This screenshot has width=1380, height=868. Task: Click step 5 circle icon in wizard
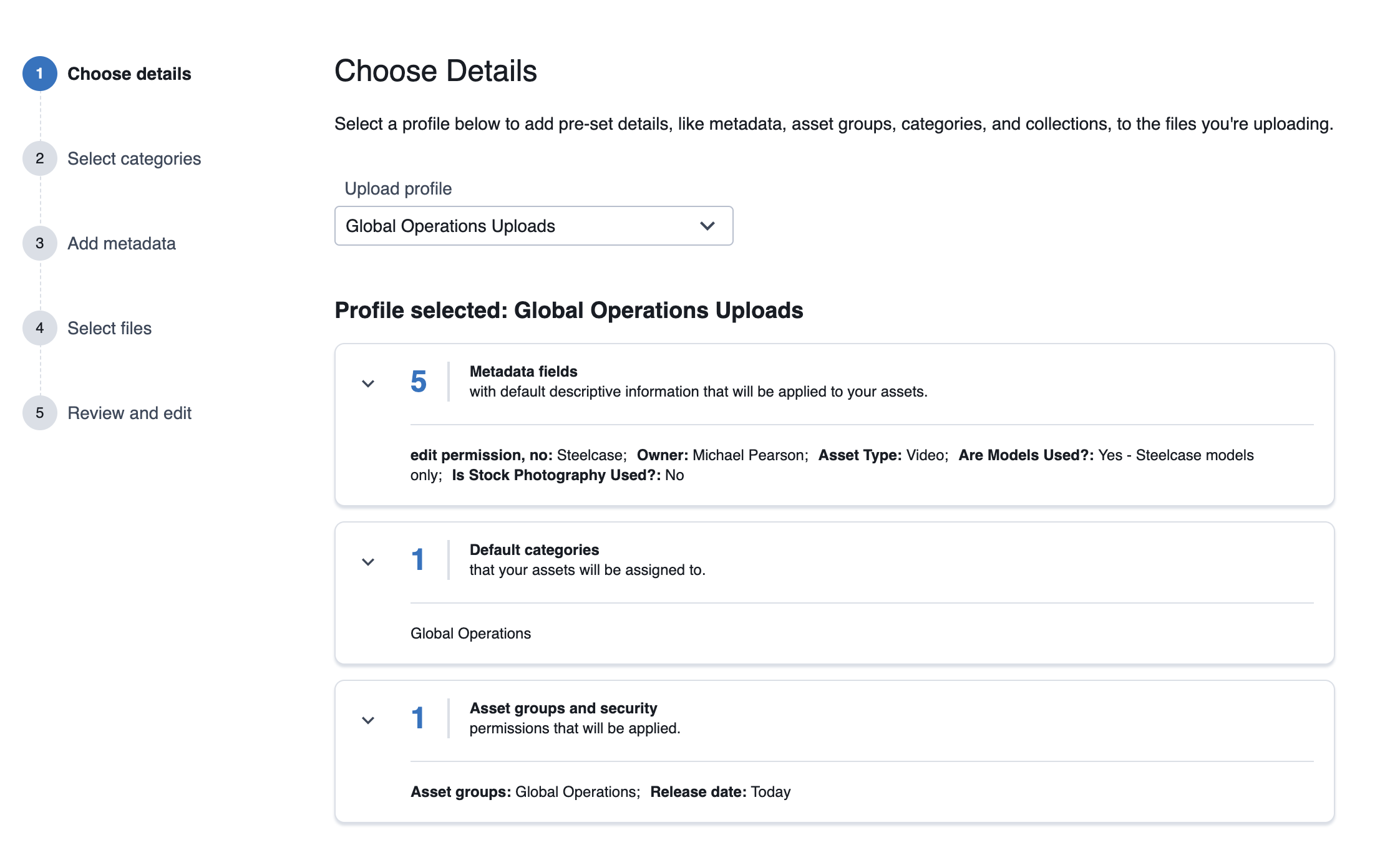(40, 413)
